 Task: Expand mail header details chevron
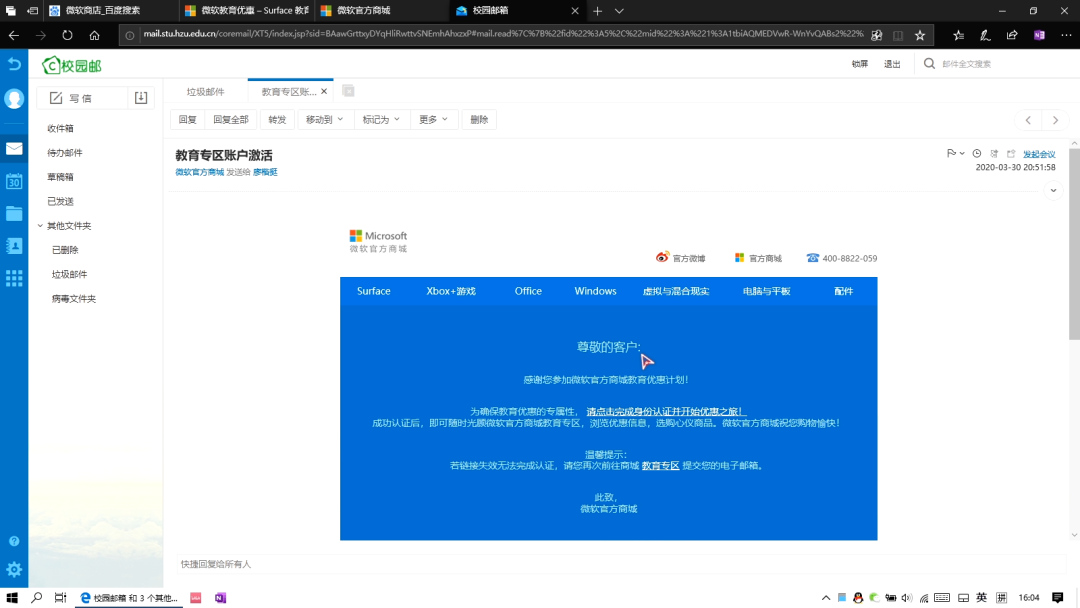pyautogui.click(x=1053, y=191)
